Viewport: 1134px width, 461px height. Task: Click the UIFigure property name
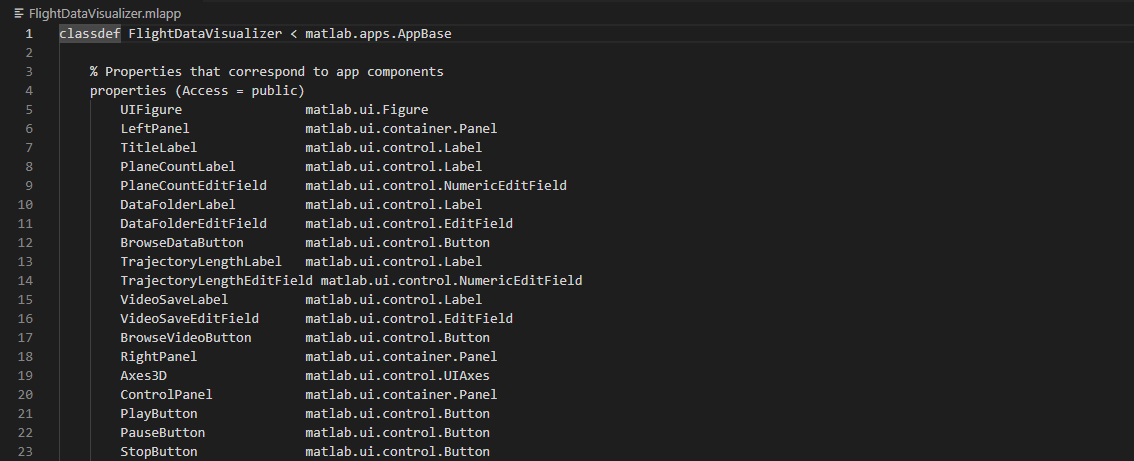coord(151,109)
